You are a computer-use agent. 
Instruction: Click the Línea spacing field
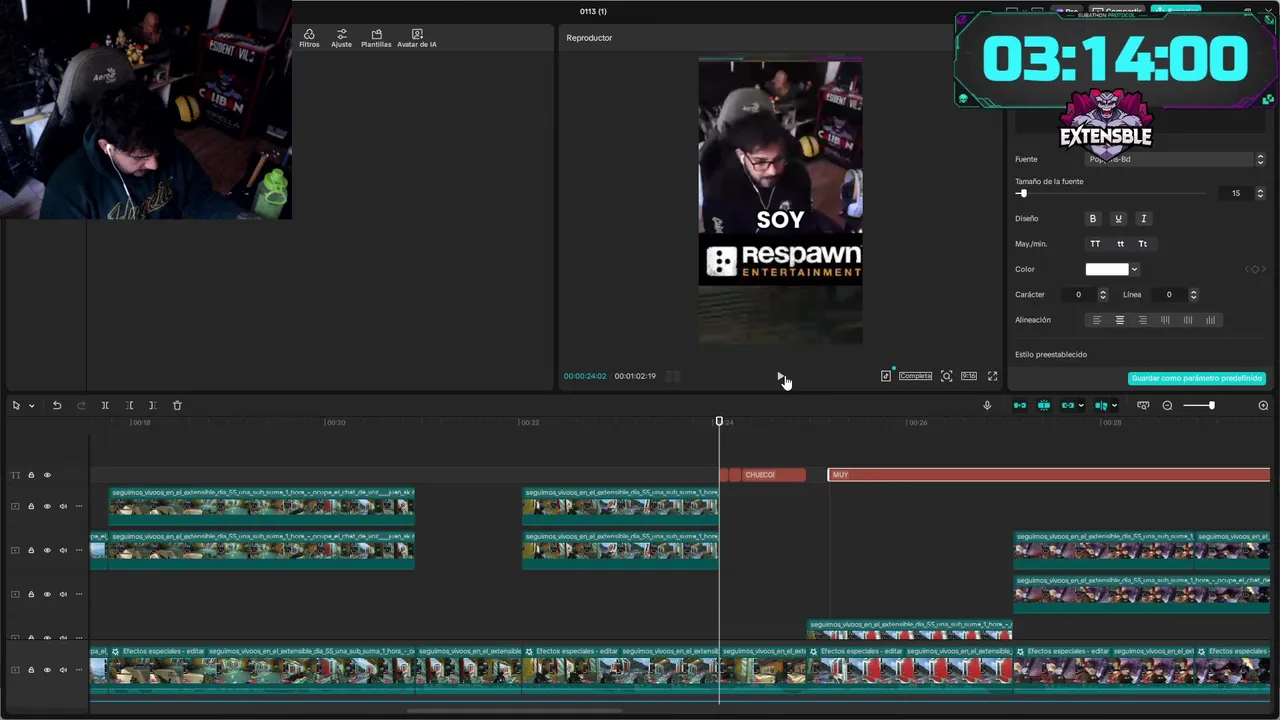1168,294
